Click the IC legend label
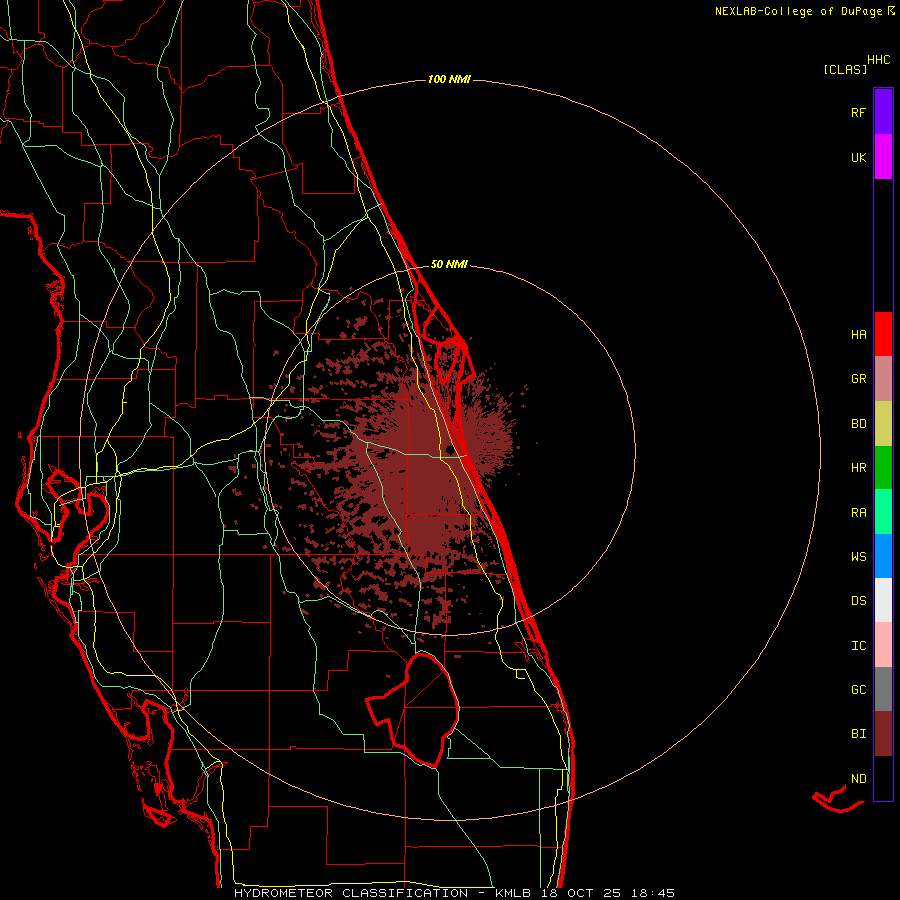The width and height of the screenshot is (900, 900). coord(858,646)
